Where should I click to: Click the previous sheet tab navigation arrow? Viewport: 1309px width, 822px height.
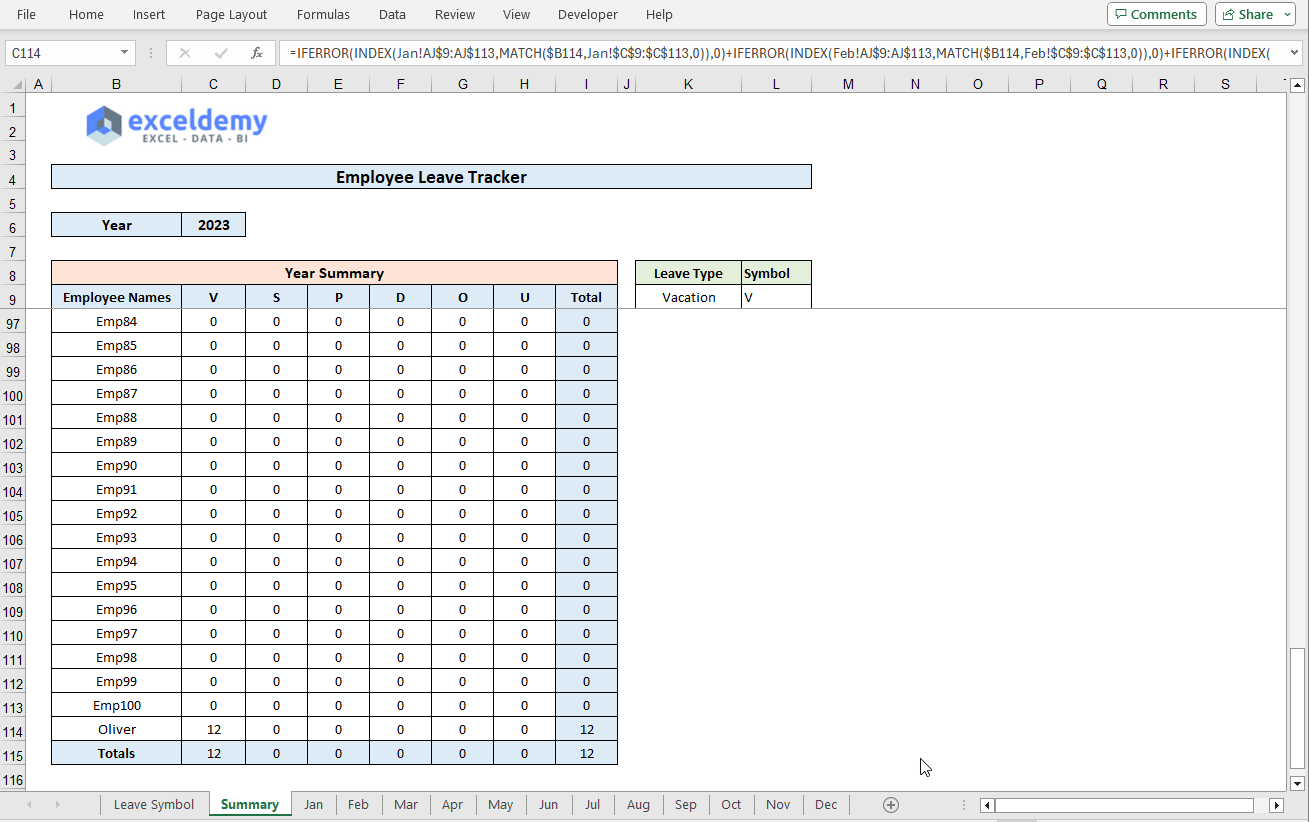29,805
